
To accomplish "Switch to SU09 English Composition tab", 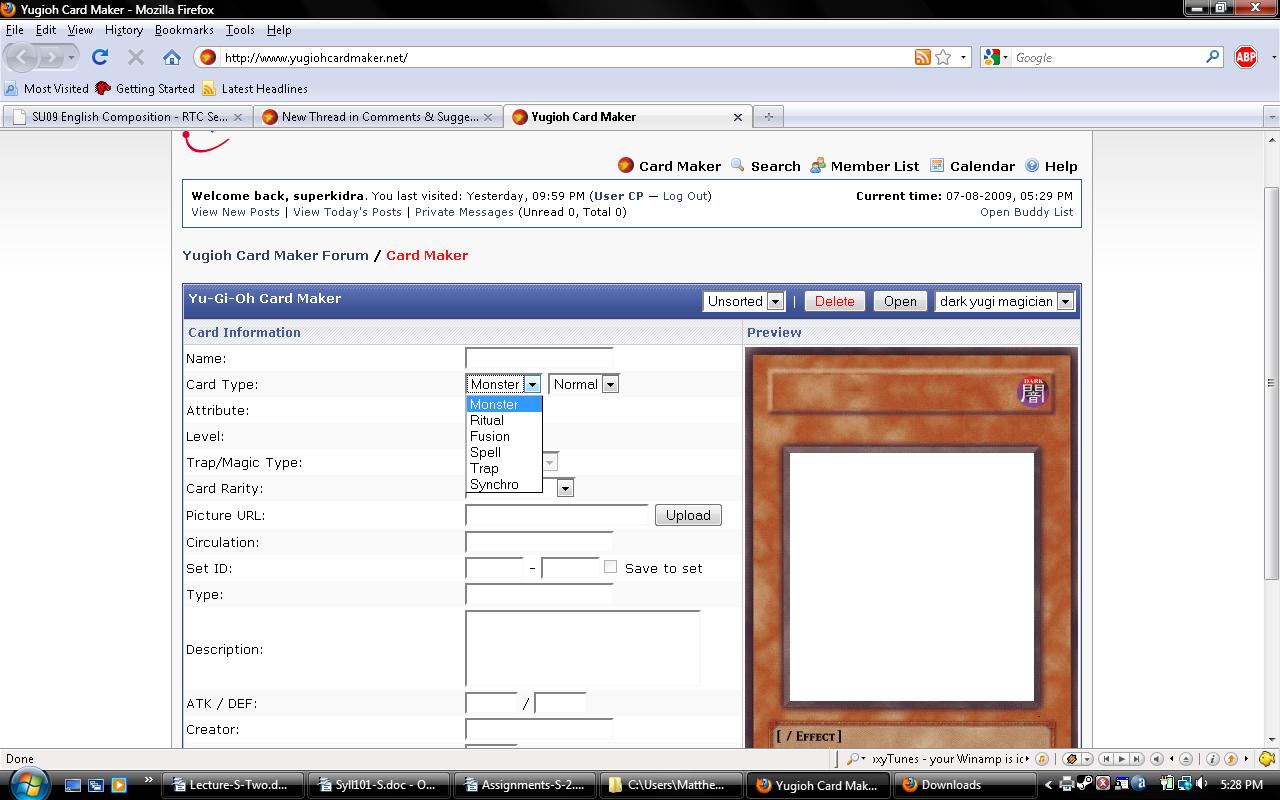I will (127, 117).
